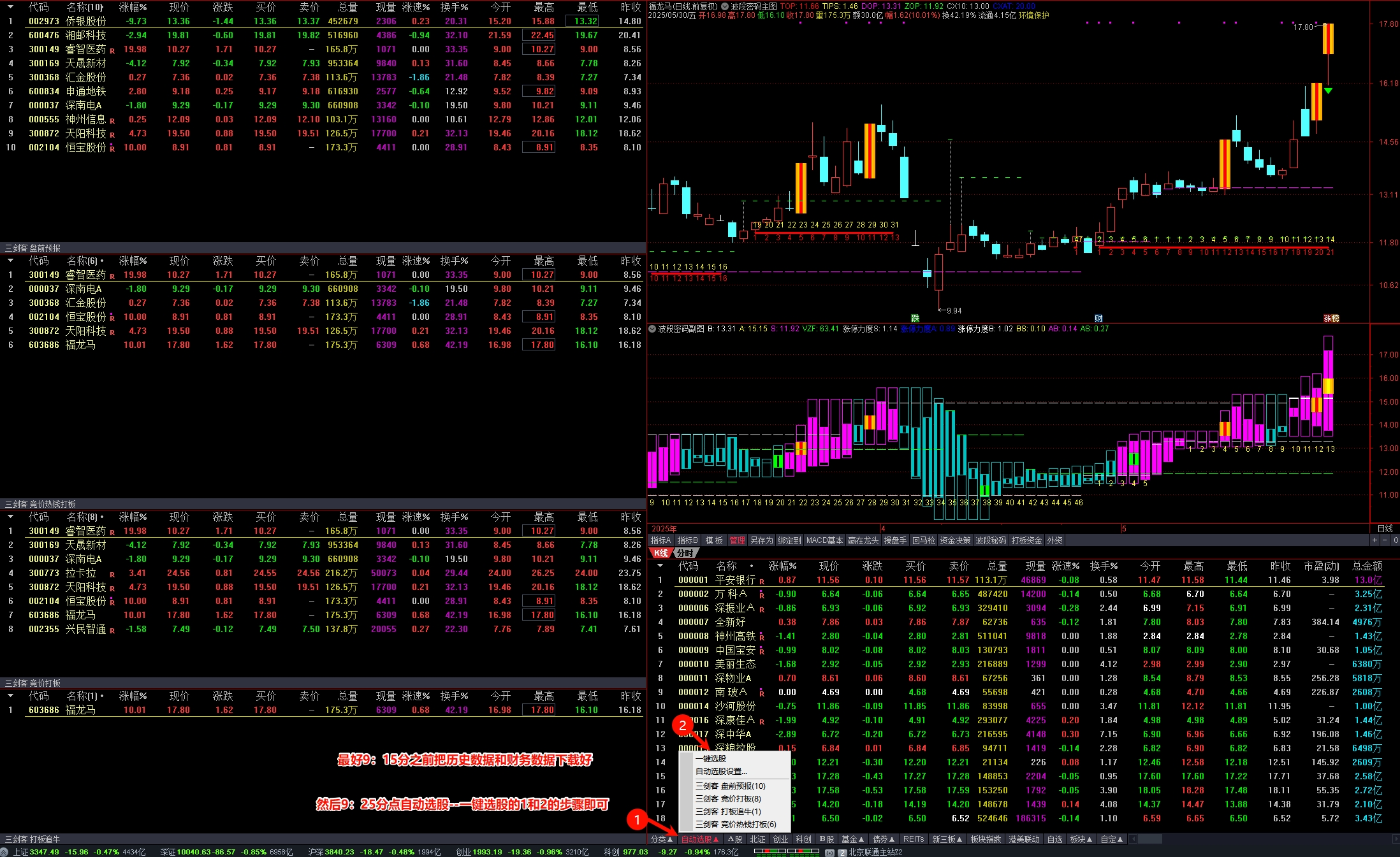Click the 波段秘码 indicator button
Viewport: 1400px width, 857px height.
[991, 540]
